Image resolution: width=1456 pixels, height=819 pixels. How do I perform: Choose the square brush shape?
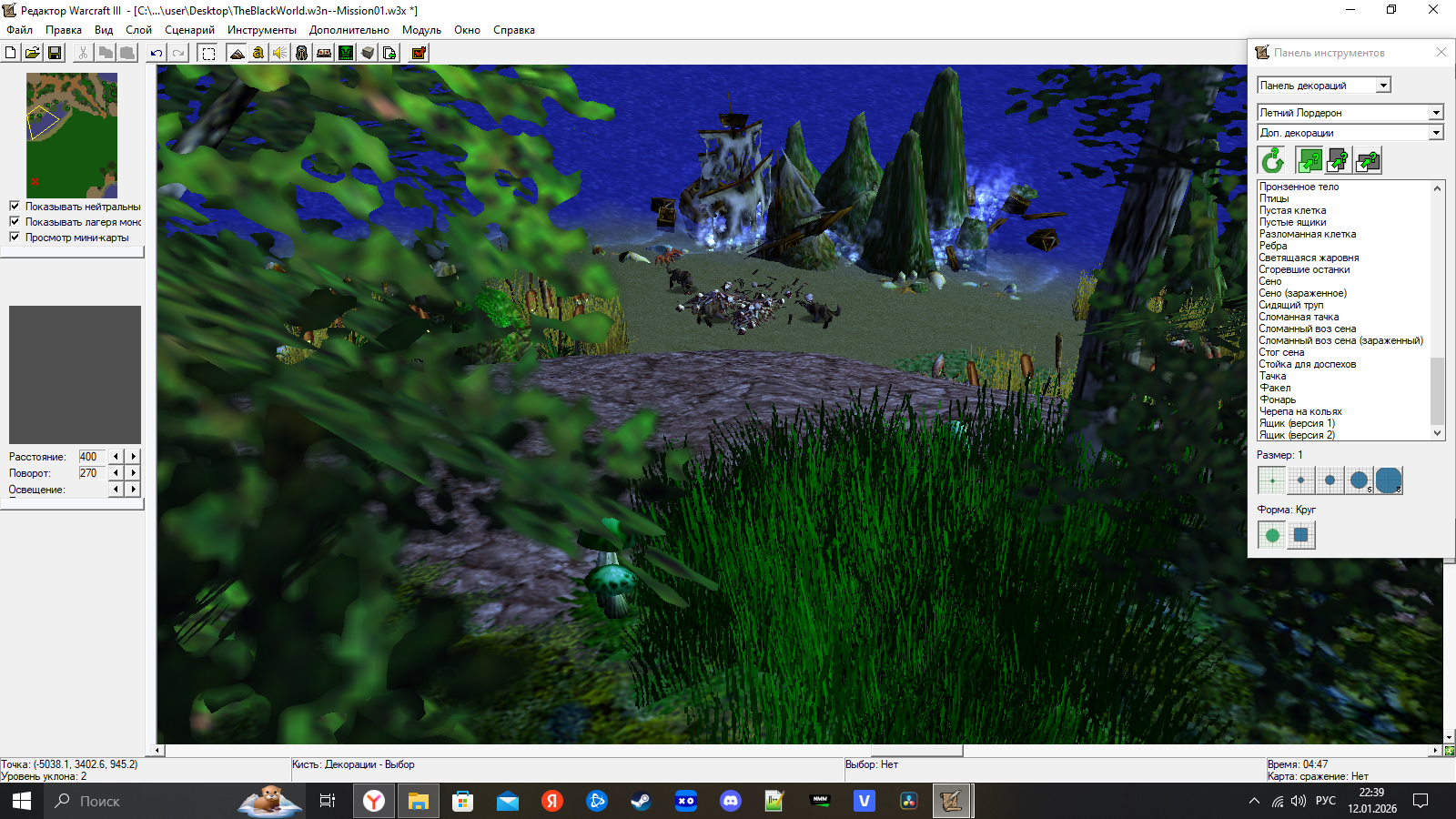(x=1301, y=535)
